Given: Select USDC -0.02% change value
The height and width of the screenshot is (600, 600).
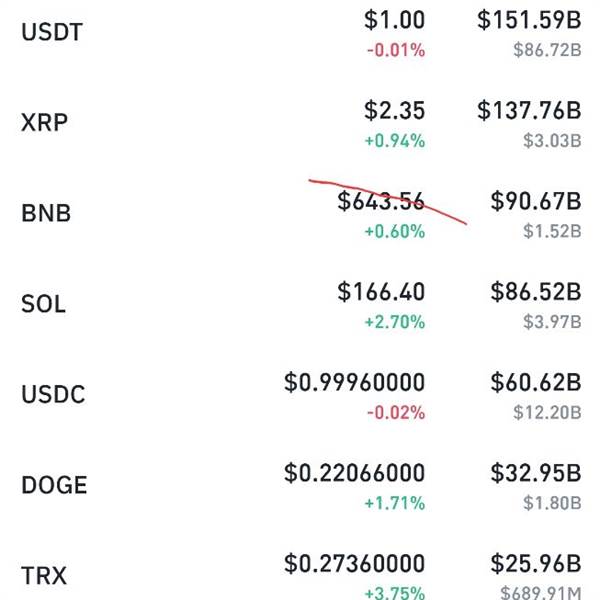Looking at the screenshot, I should click(x=396, y=412).
